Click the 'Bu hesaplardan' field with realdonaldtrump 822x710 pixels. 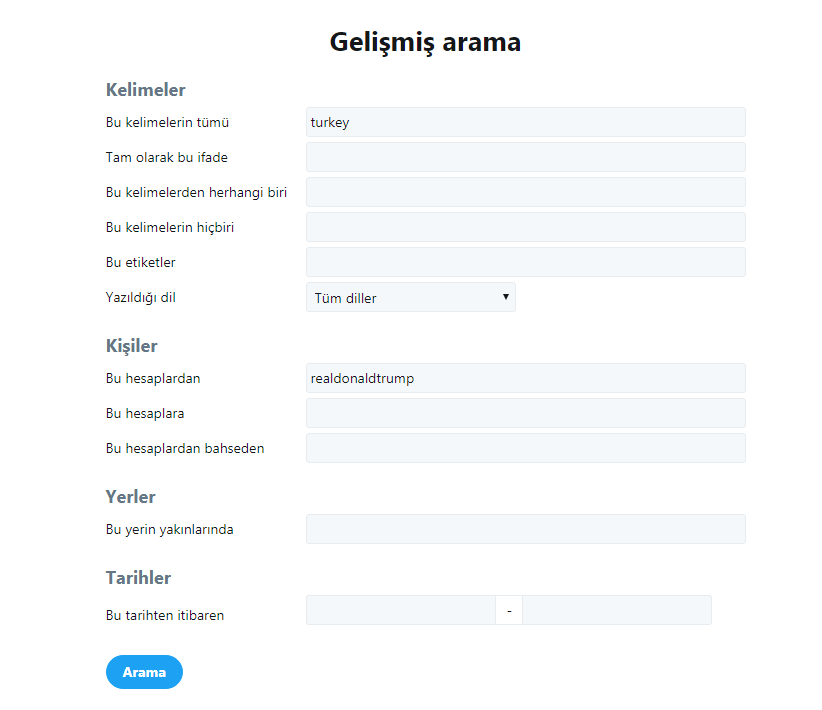[525, 378]
